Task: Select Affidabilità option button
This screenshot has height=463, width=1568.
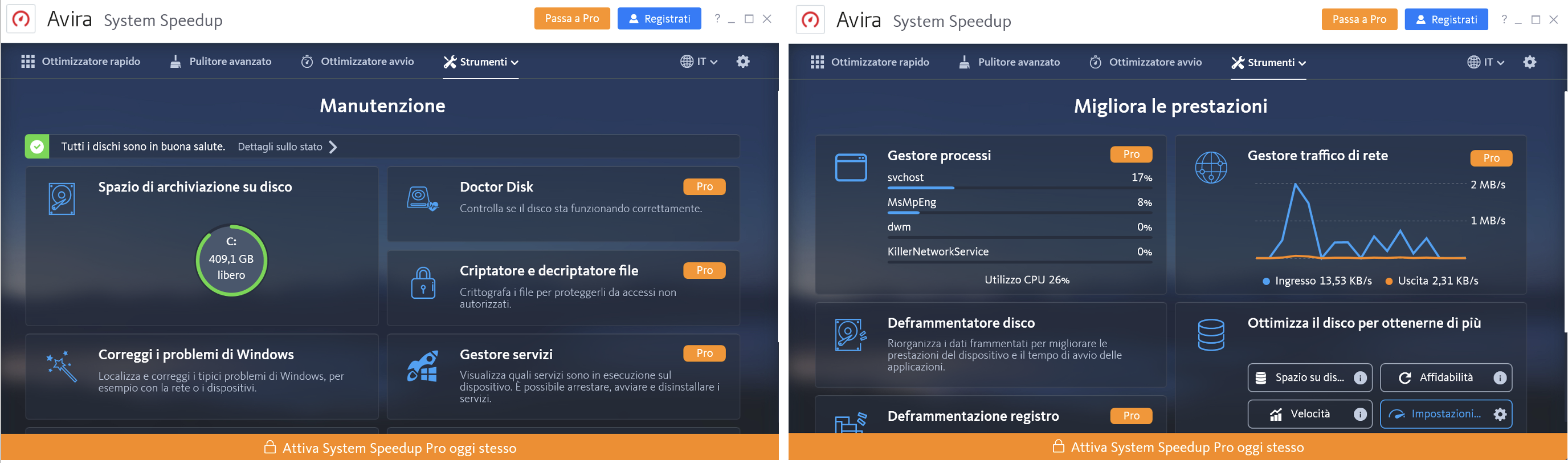Action: [x=1446, y=377]
